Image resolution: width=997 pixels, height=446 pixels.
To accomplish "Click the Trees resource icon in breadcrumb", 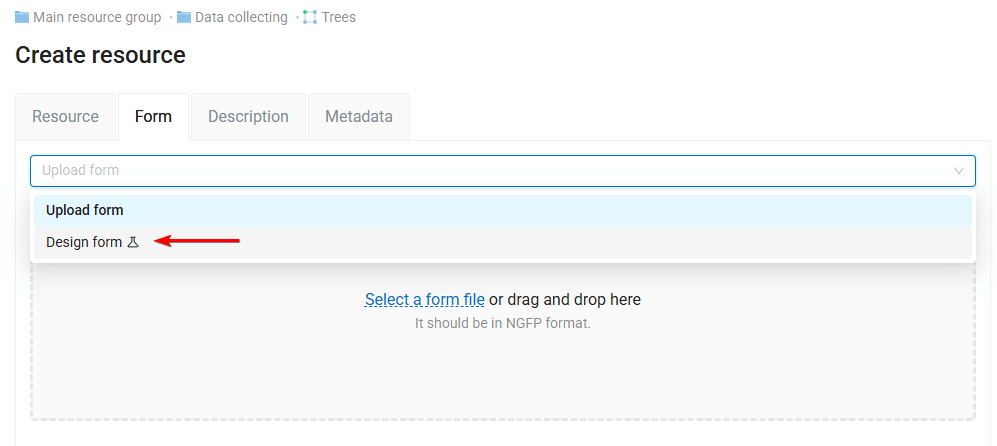I will pyautogui.click(x=310, y=17).
